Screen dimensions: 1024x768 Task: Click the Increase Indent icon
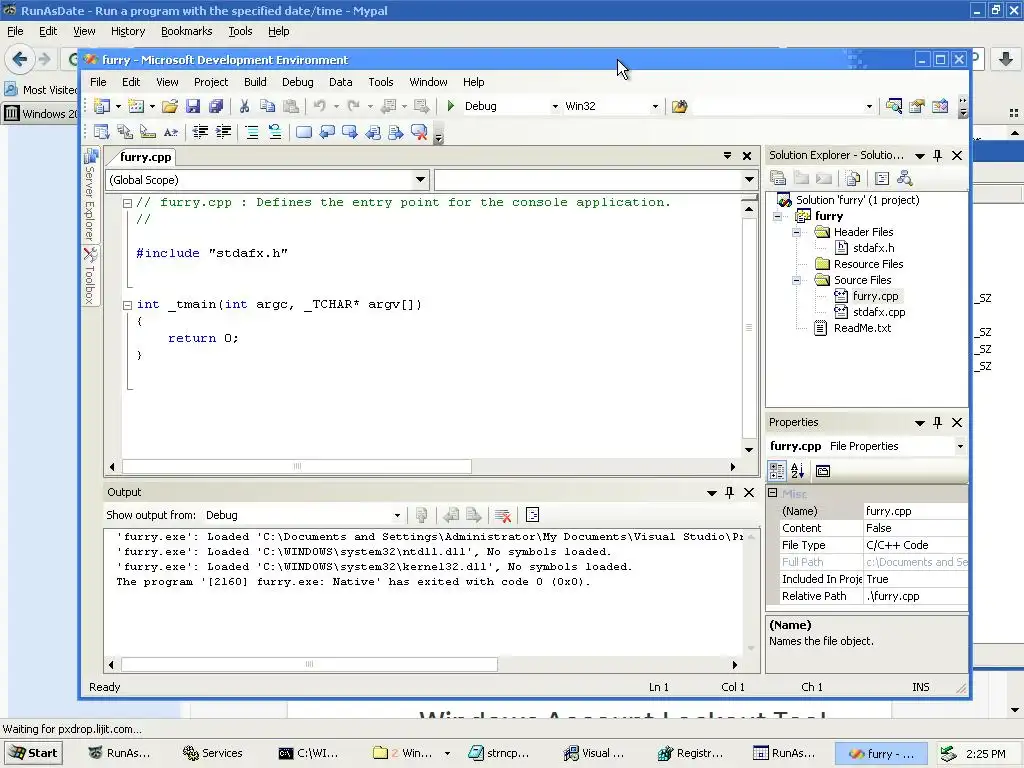[223, 132]
